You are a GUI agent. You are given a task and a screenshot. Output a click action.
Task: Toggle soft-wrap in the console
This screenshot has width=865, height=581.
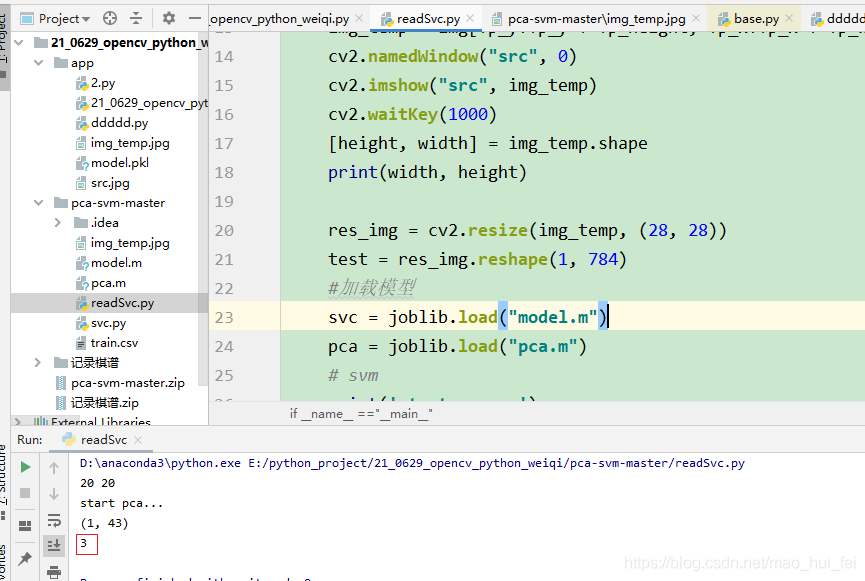point(53,520)
